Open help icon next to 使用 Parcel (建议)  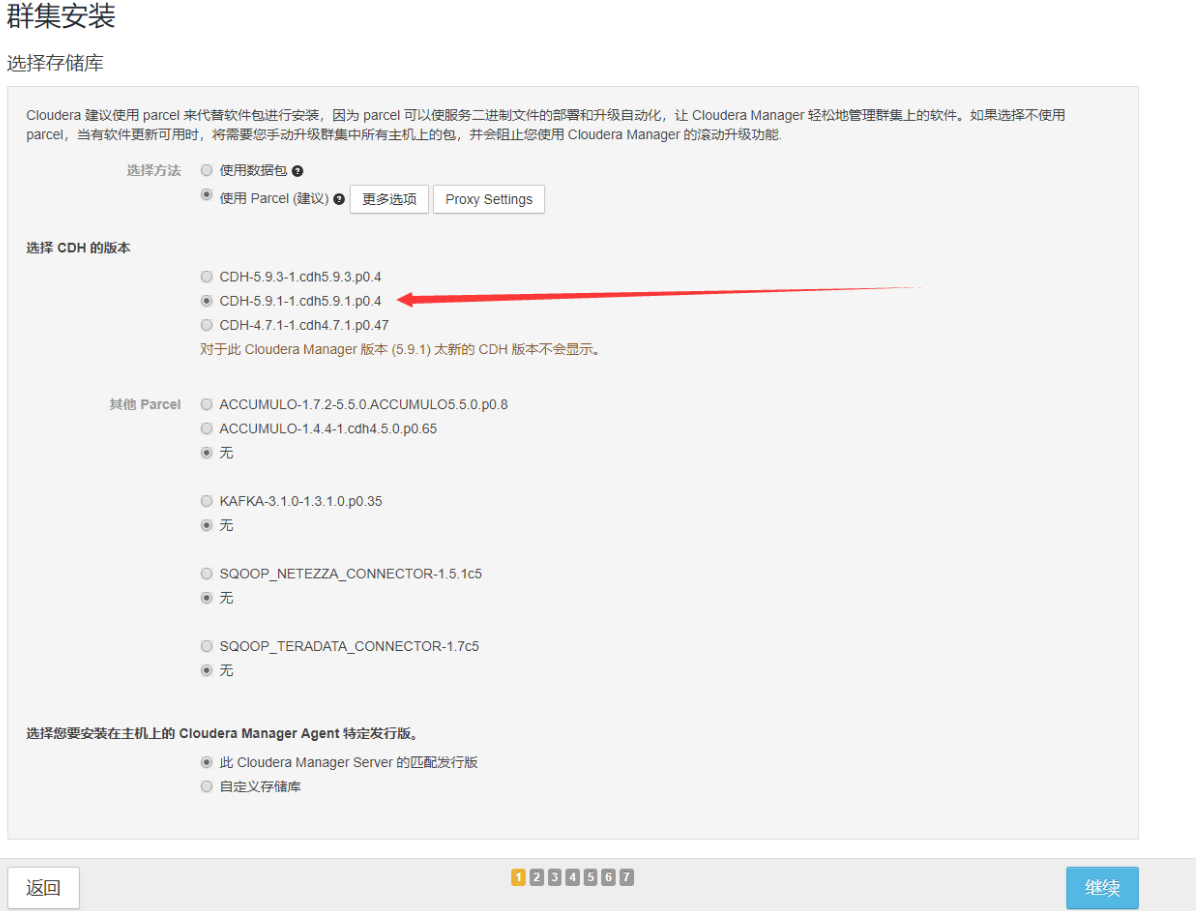point(339,199)
